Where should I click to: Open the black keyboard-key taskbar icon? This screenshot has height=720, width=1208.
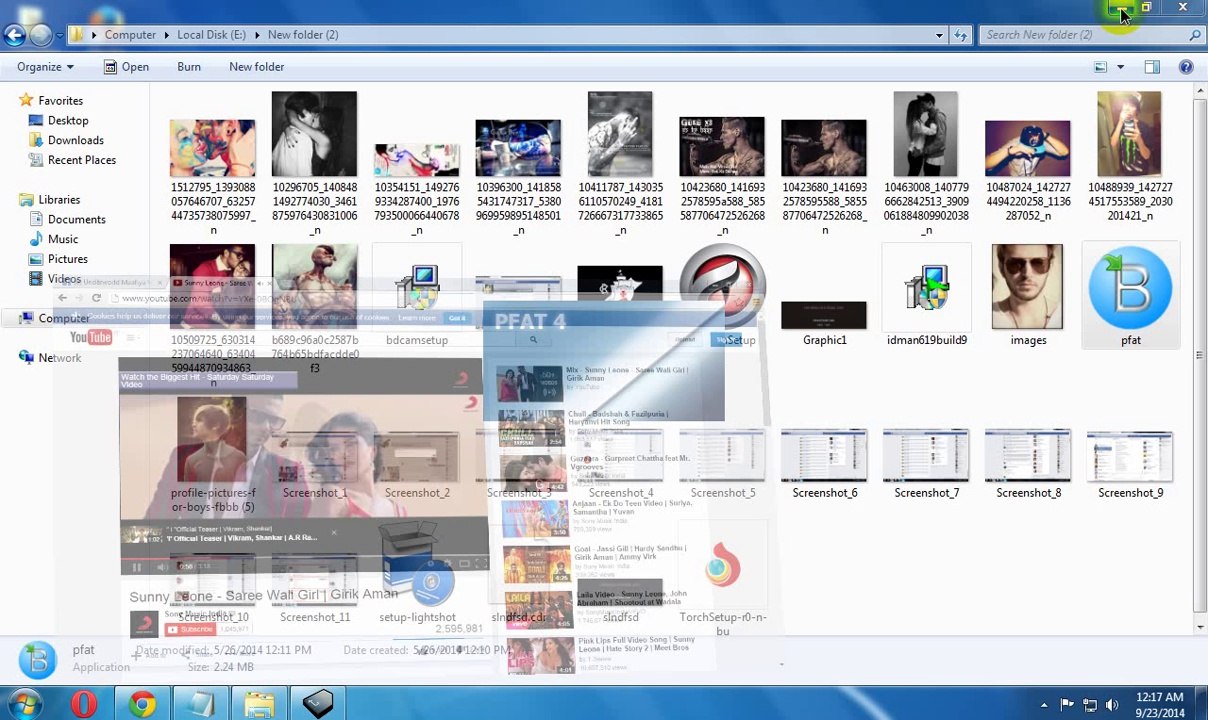pos(318,705)
